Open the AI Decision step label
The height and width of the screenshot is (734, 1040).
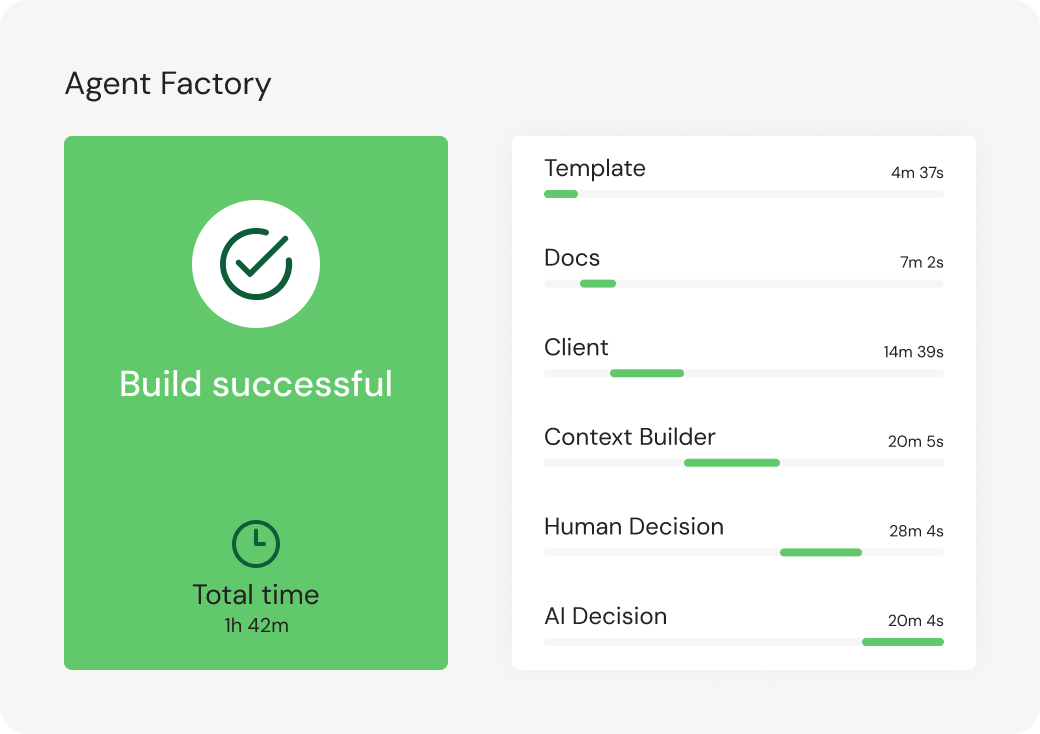tap(606, 616)
